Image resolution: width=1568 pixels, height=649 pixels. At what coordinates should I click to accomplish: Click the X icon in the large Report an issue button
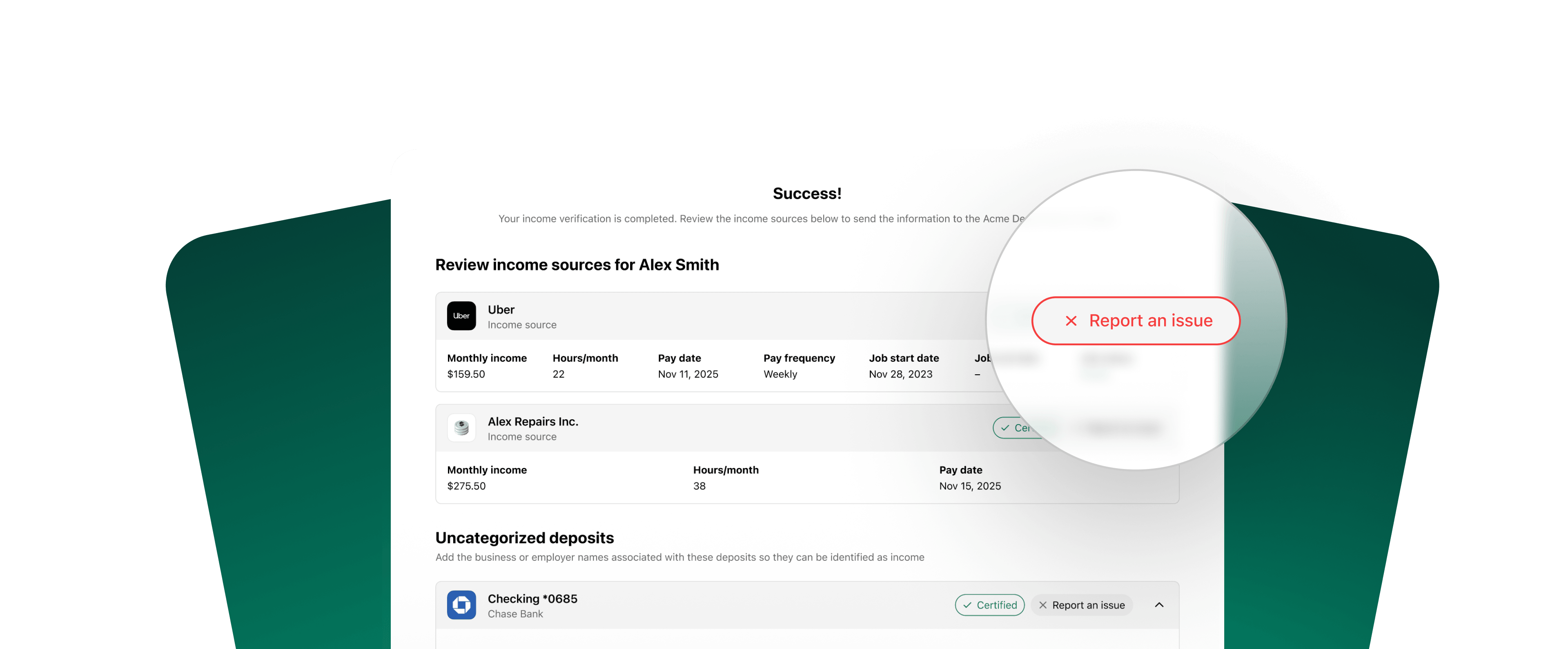(1071, 320)
